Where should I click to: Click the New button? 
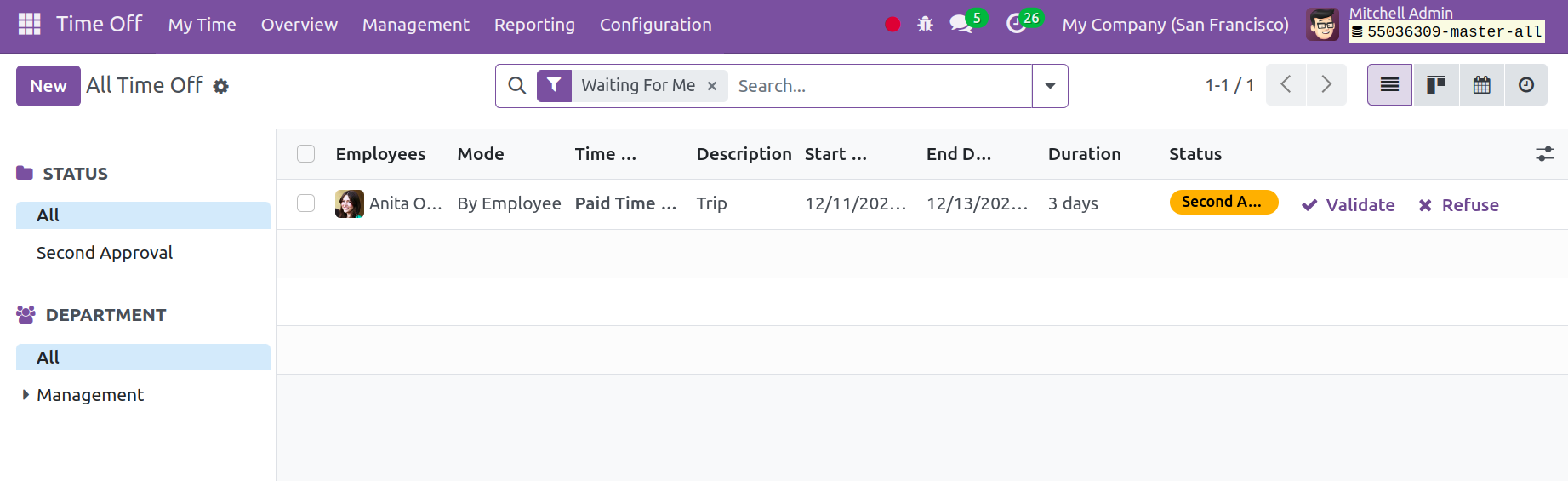pos(48,86)
